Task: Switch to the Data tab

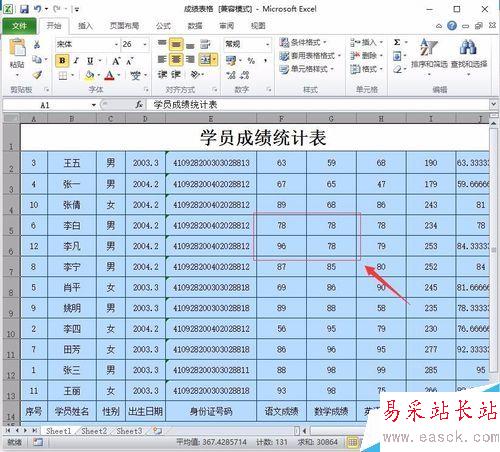Action: pyautogui.click(x=195, y=26)
